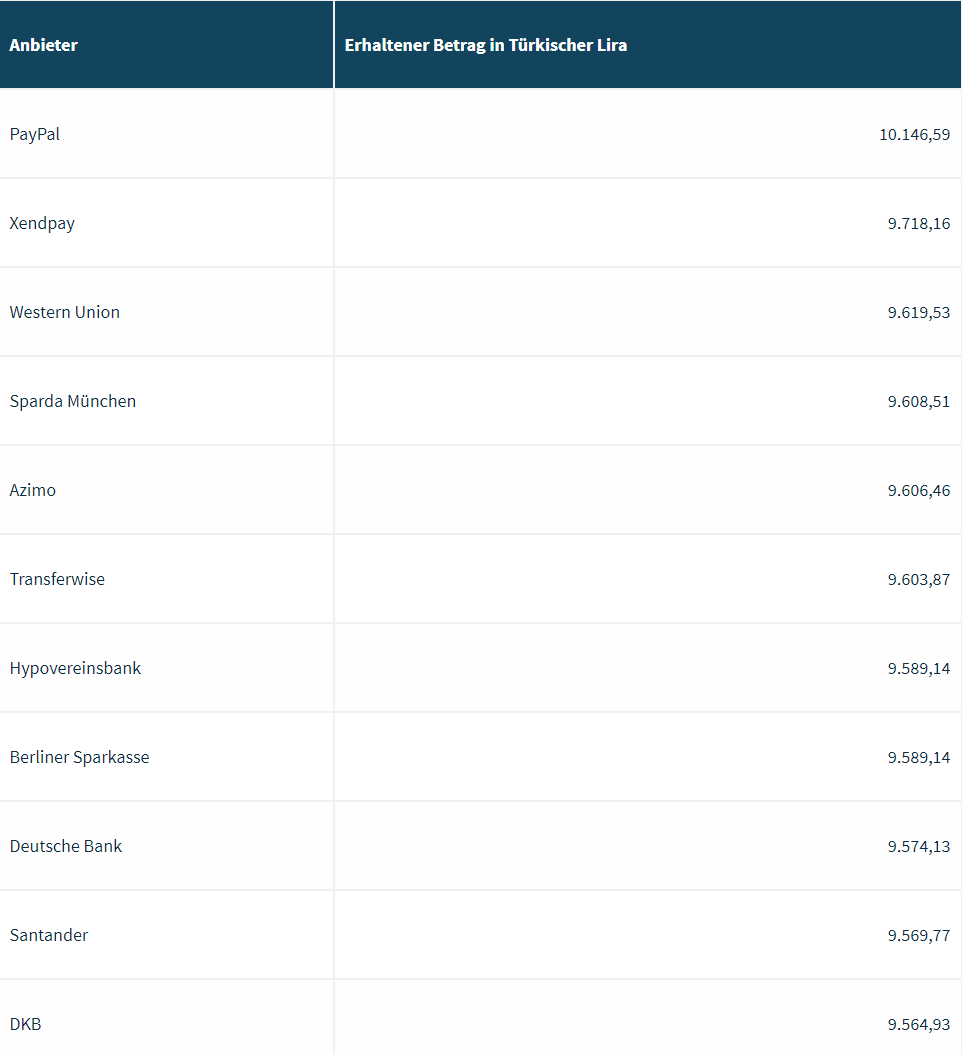
Task: Select the Berliner Sparkasse entry
Action: (x=80, y=757)
